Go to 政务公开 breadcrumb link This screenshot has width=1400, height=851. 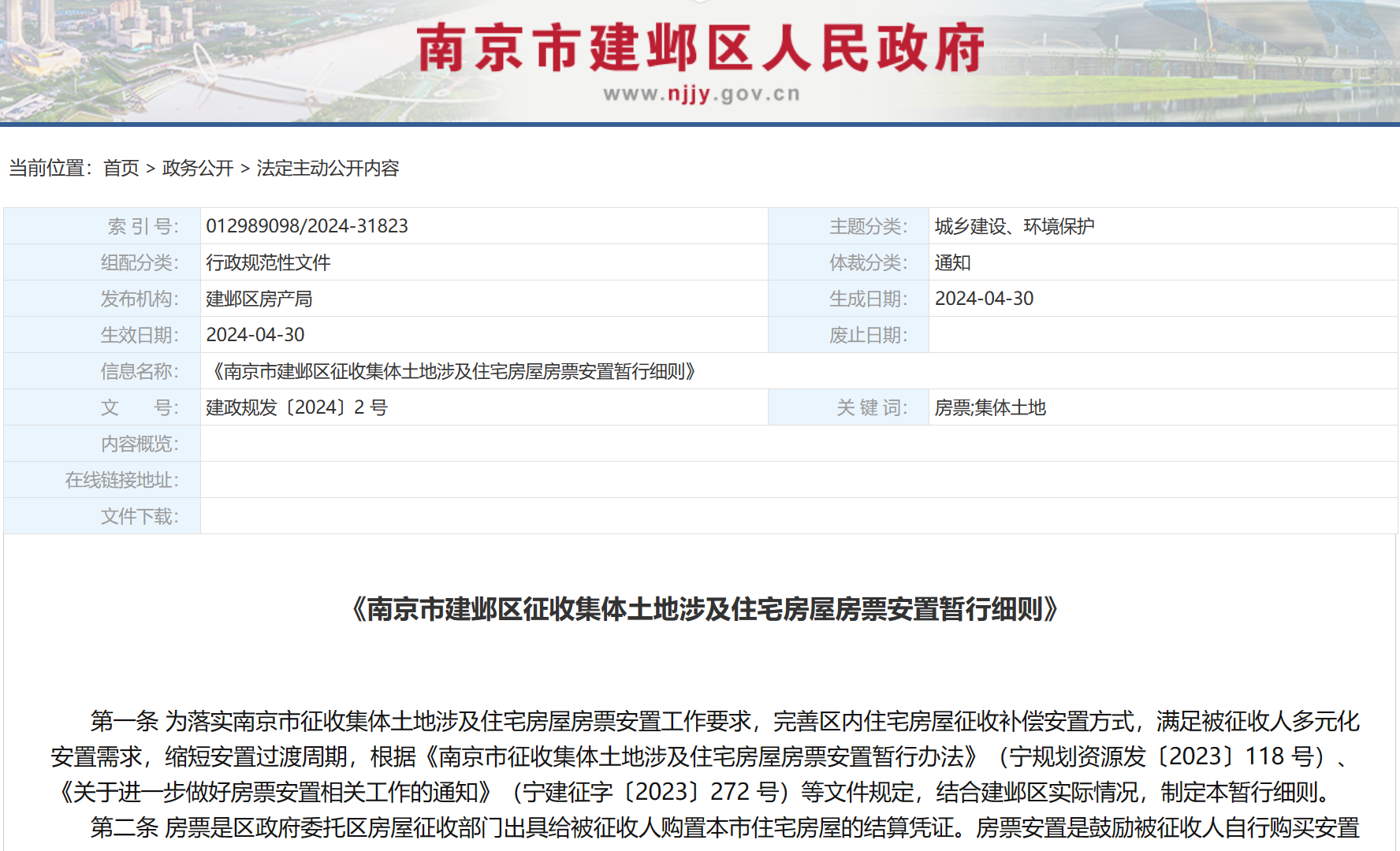(x=198, y=168)
